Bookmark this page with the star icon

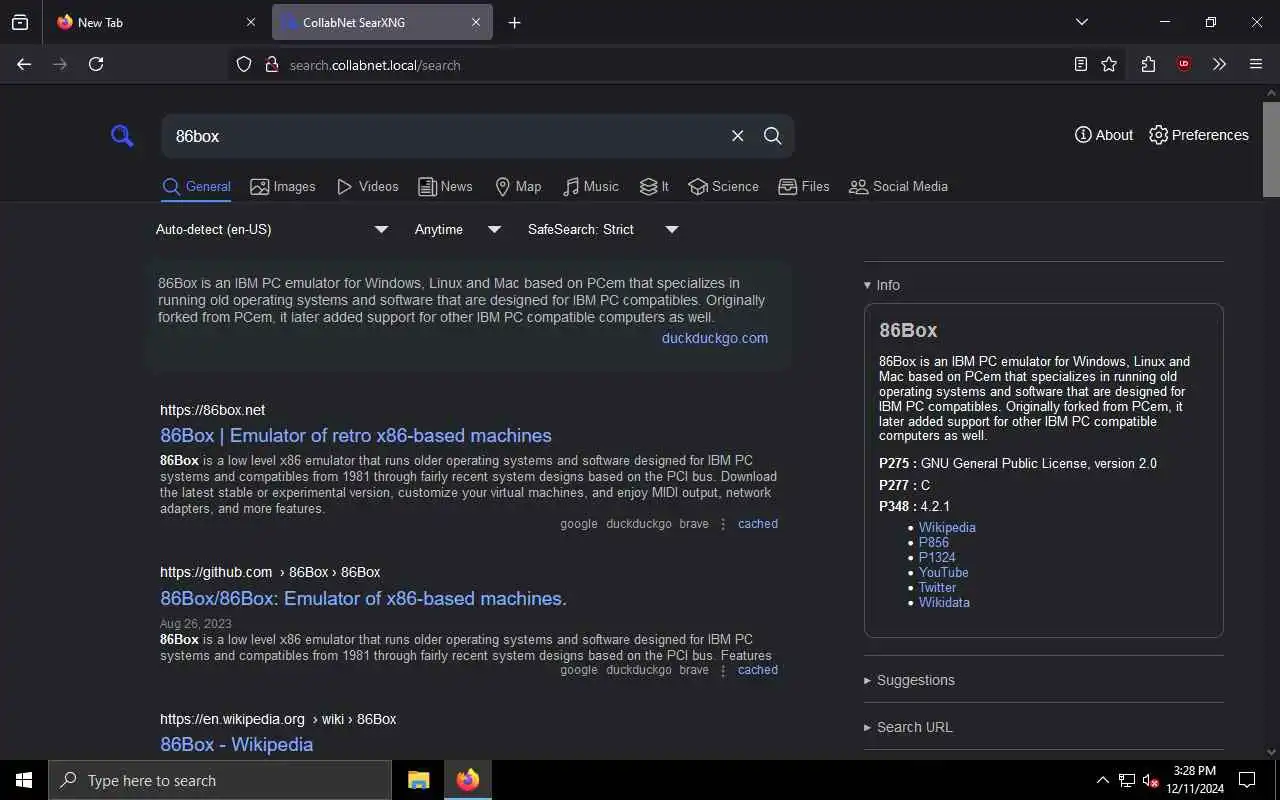click(1109, 64)
